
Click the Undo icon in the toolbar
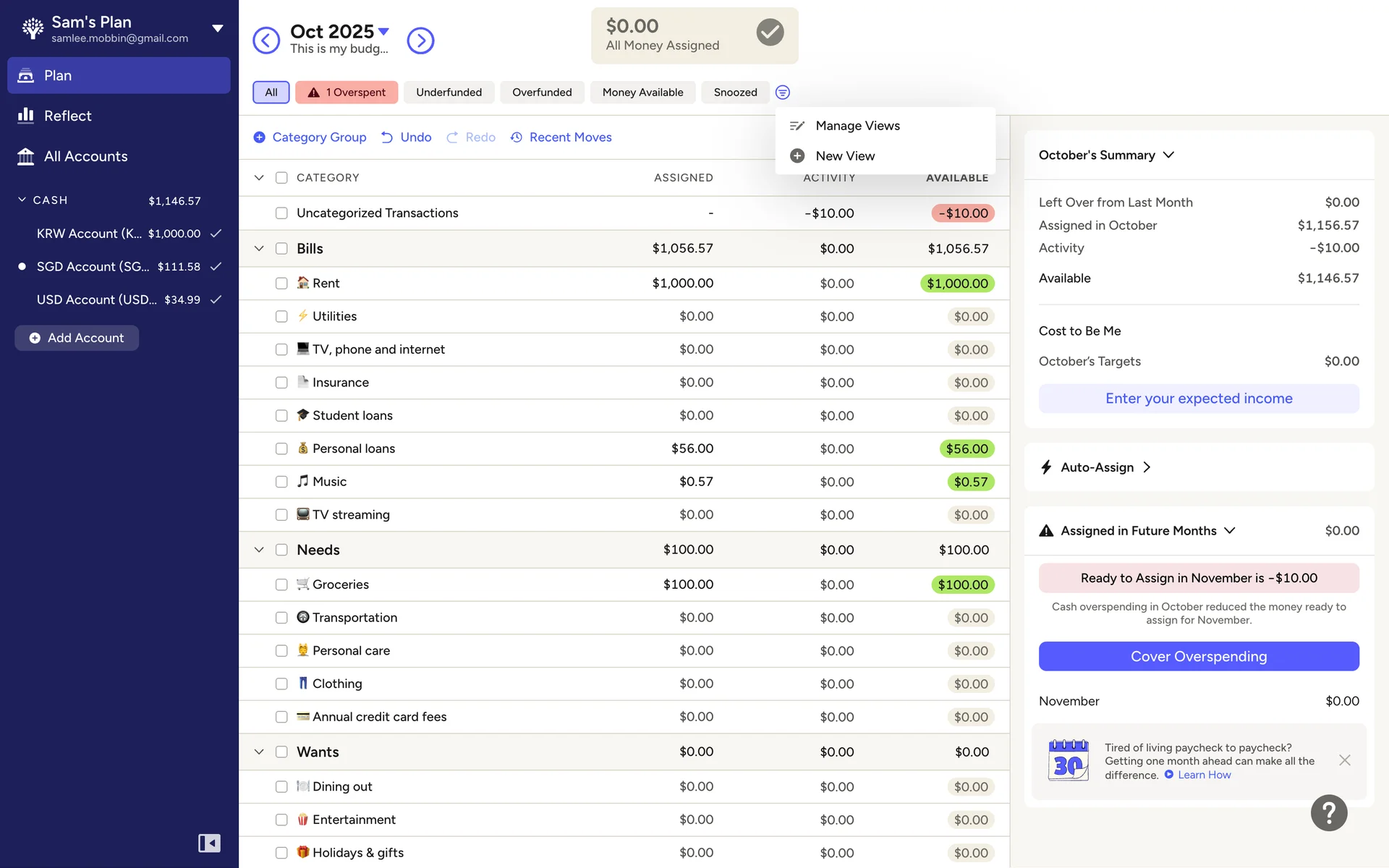pos(388,137)
